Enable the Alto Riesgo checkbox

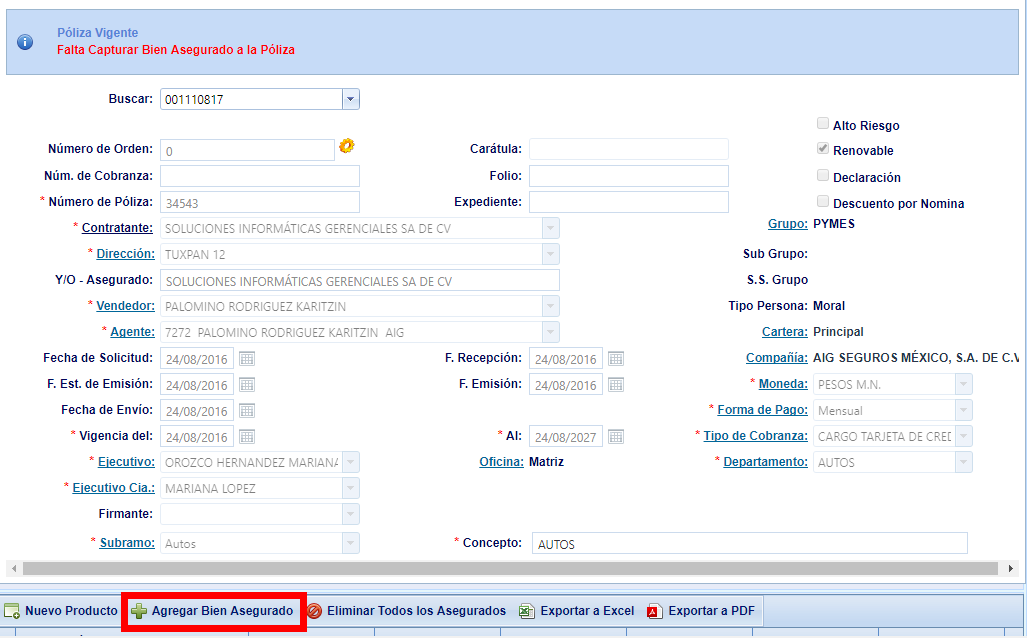822,124
